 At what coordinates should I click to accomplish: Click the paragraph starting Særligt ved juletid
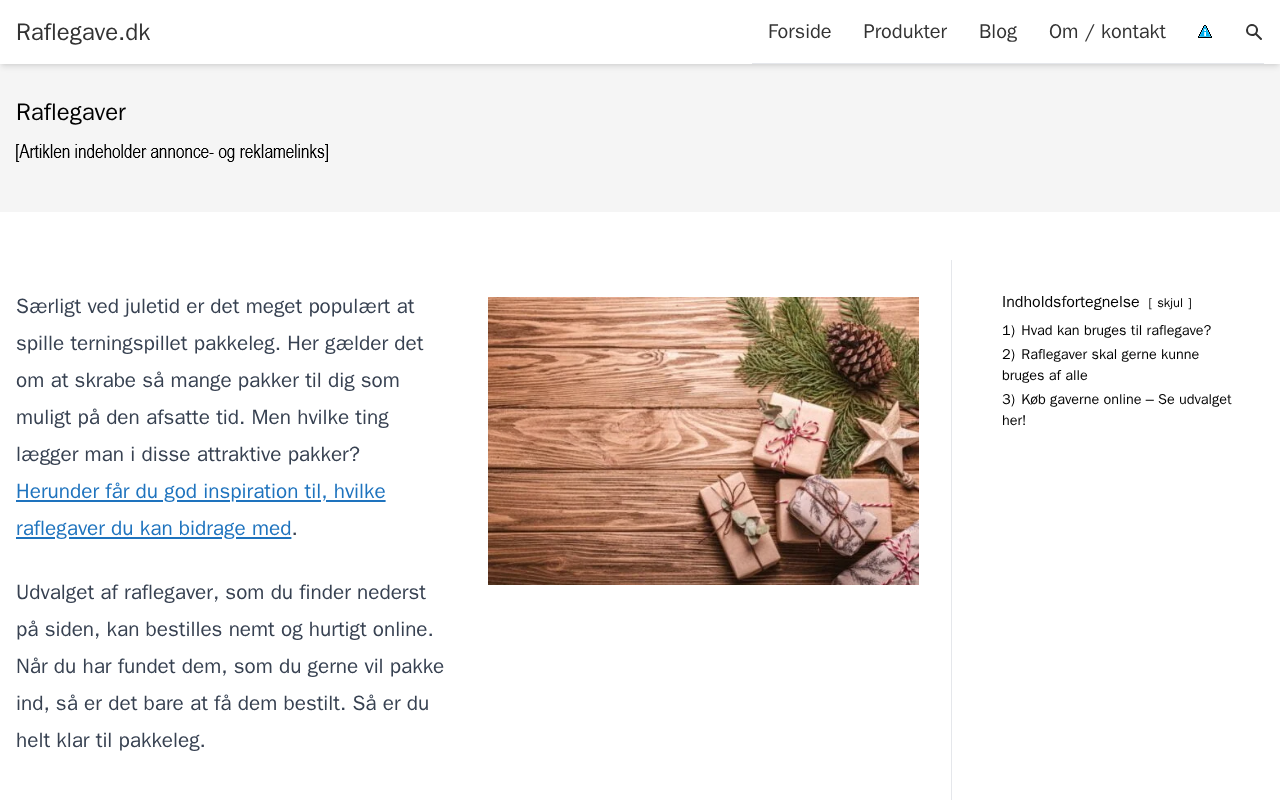[x=231, y=417]
